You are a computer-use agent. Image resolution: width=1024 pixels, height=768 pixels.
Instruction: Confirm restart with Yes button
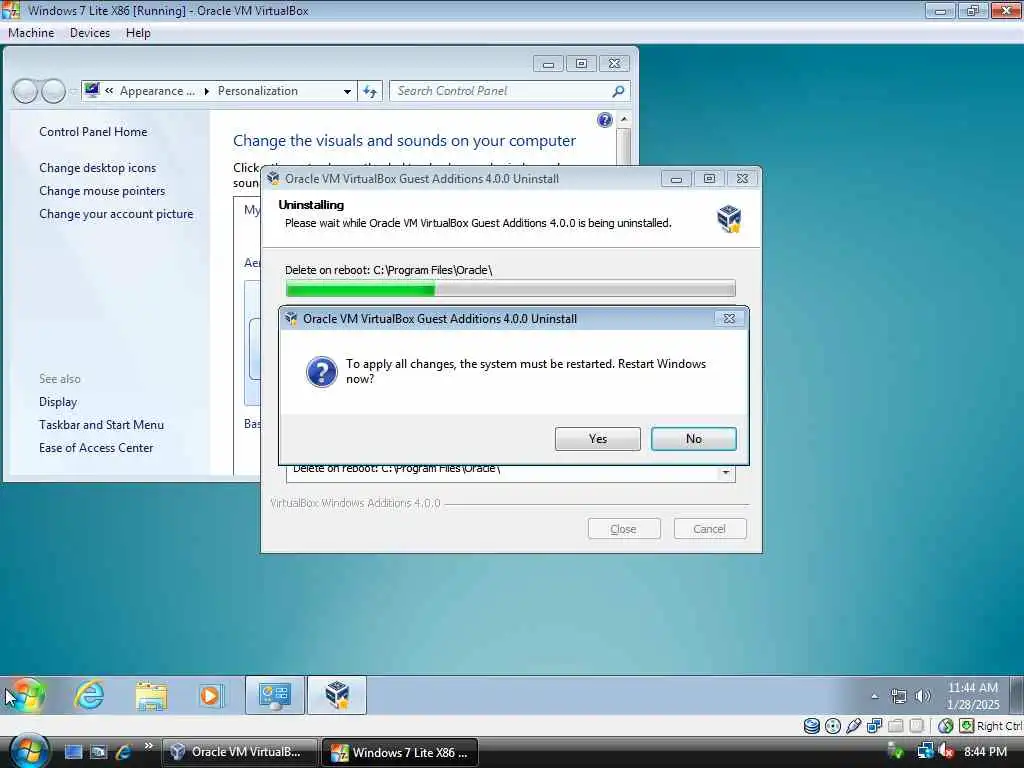pos(598,439)
